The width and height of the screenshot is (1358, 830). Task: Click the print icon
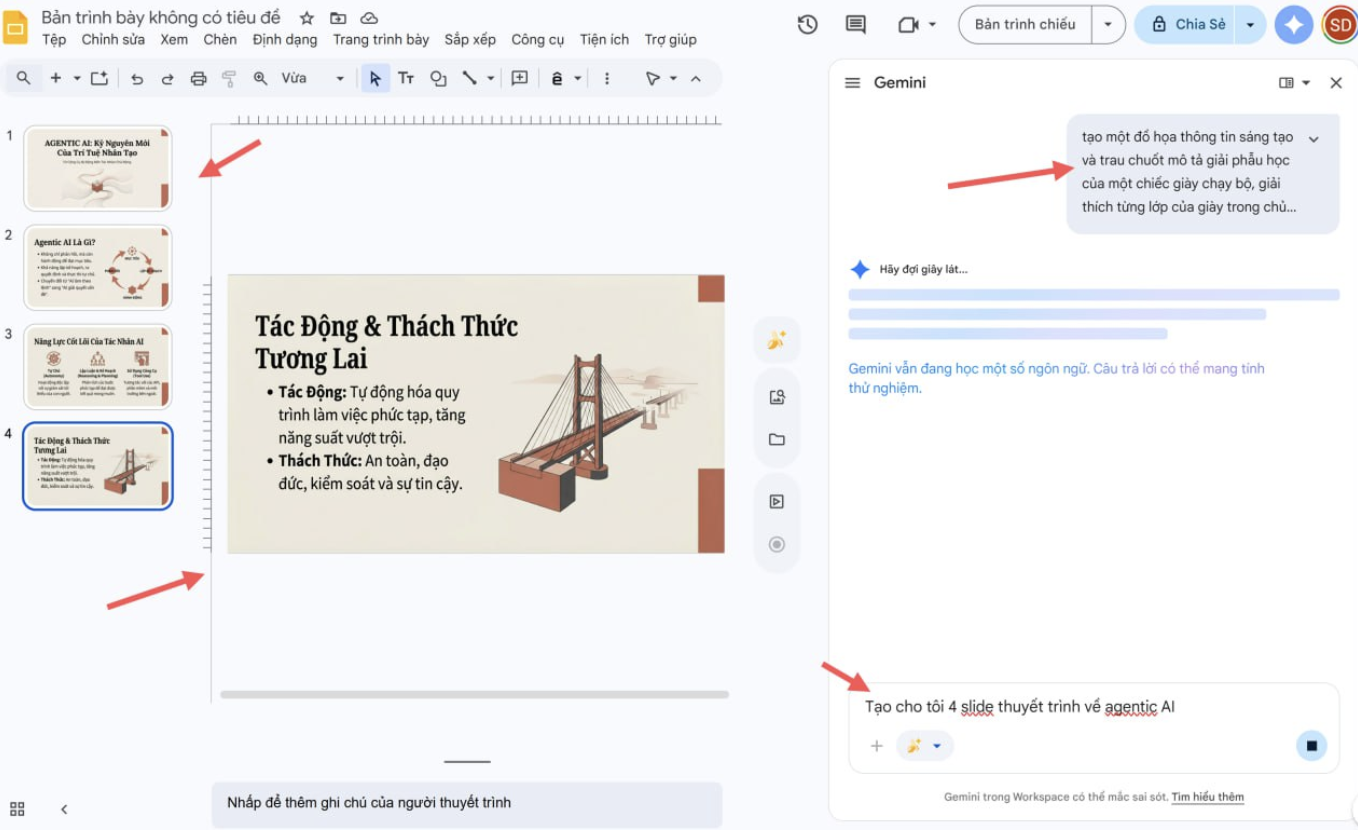pos(197,77)
